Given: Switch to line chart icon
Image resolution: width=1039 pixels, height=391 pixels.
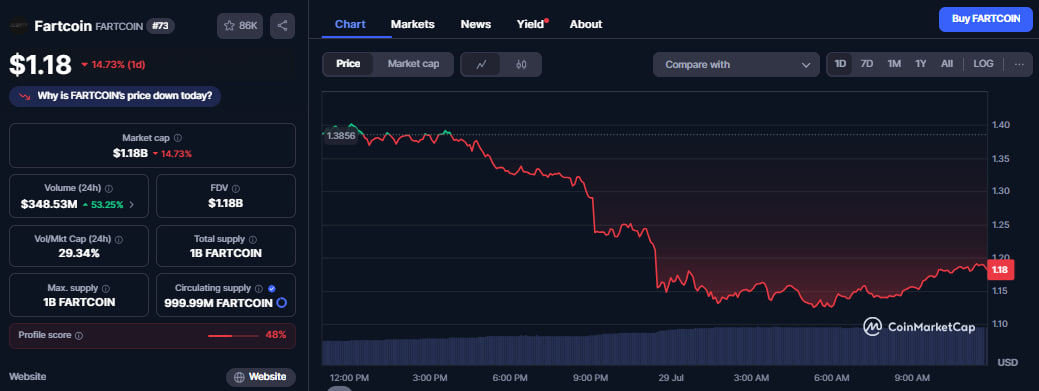Looking at the screenshot, I should pyautogui.click(x=482, y=64).
